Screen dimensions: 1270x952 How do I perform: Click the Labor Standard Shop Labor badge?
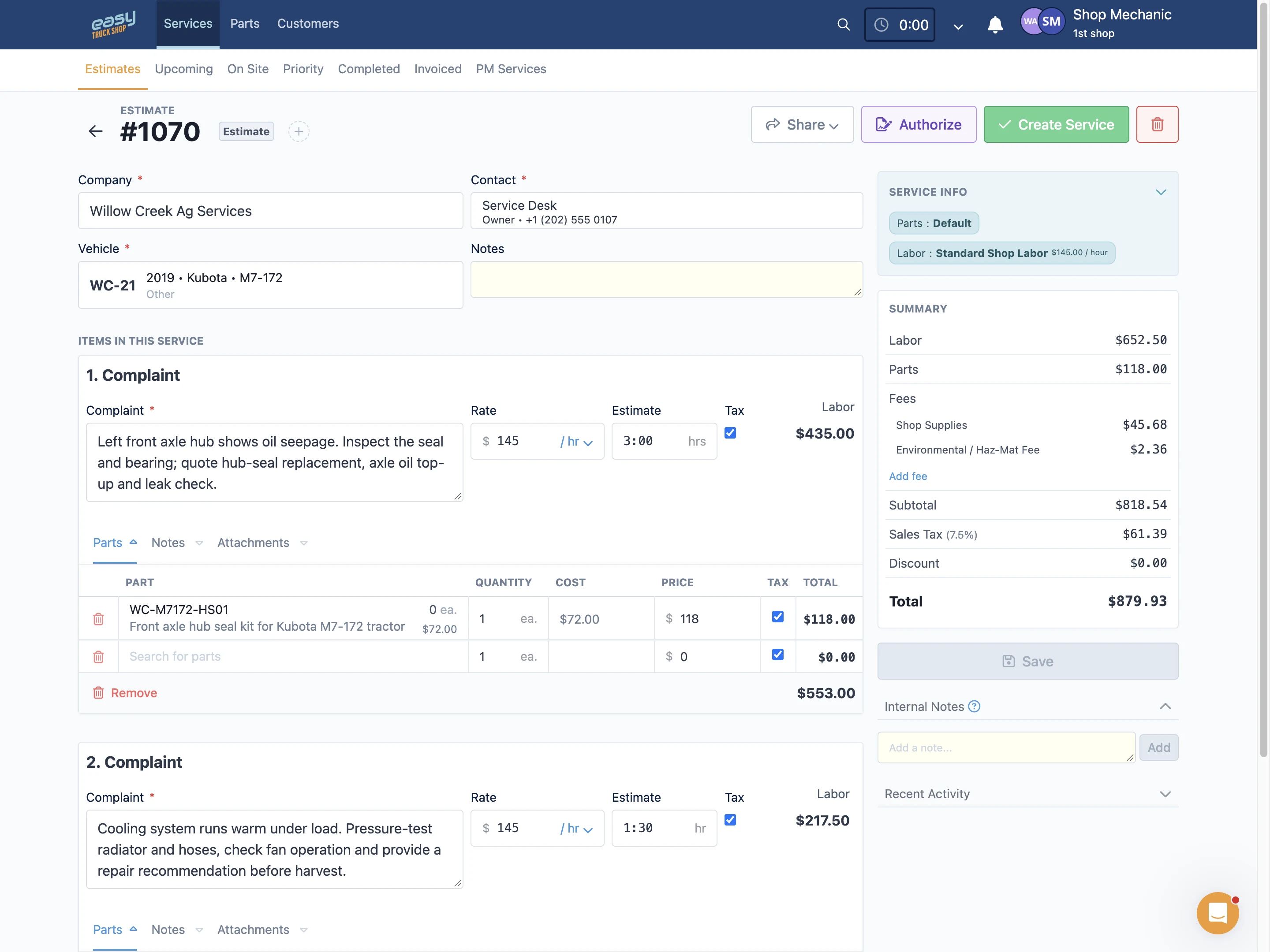point(1002,253)
